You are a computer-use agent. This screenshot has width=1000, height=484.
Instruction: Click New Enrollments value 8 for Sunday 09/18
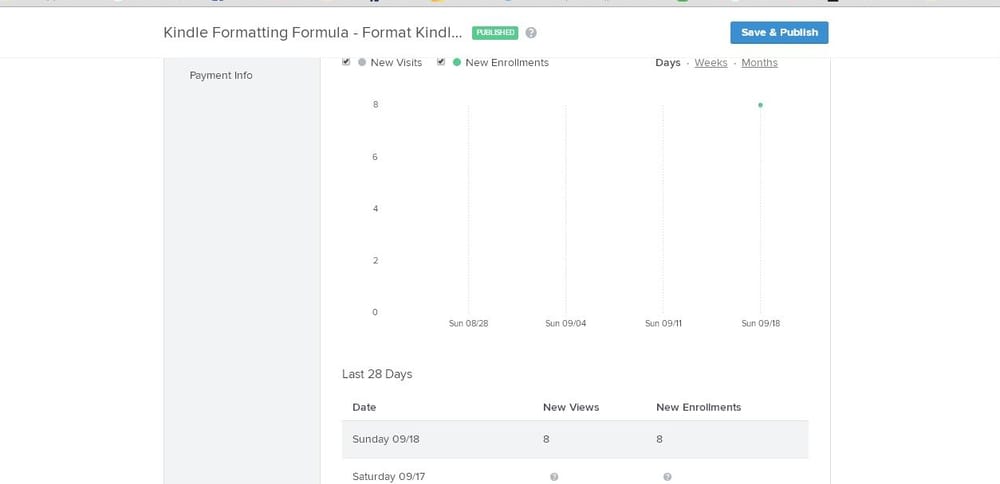pyautogui.click(x=659, y=439)
